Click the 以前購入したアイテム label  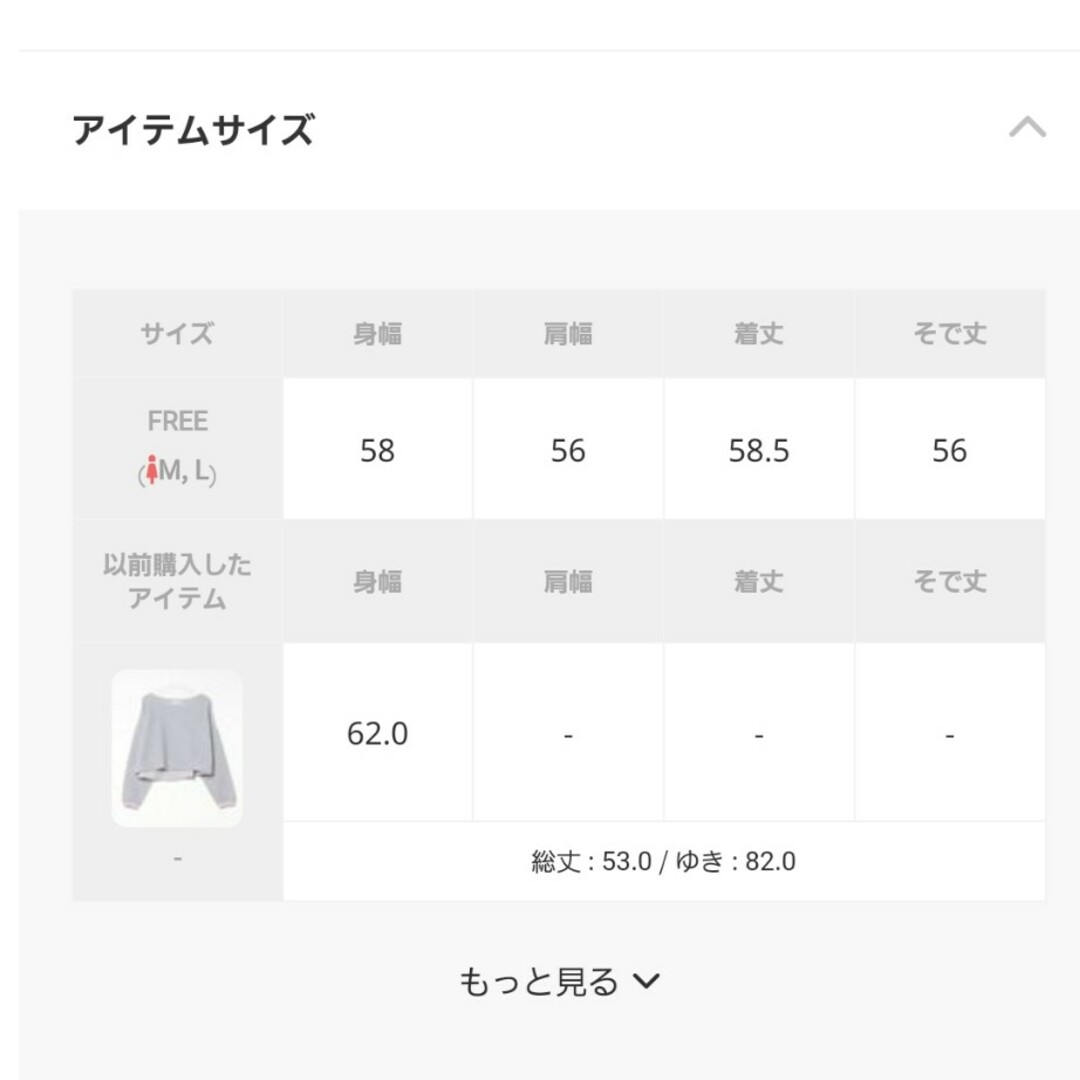[177, 581]
